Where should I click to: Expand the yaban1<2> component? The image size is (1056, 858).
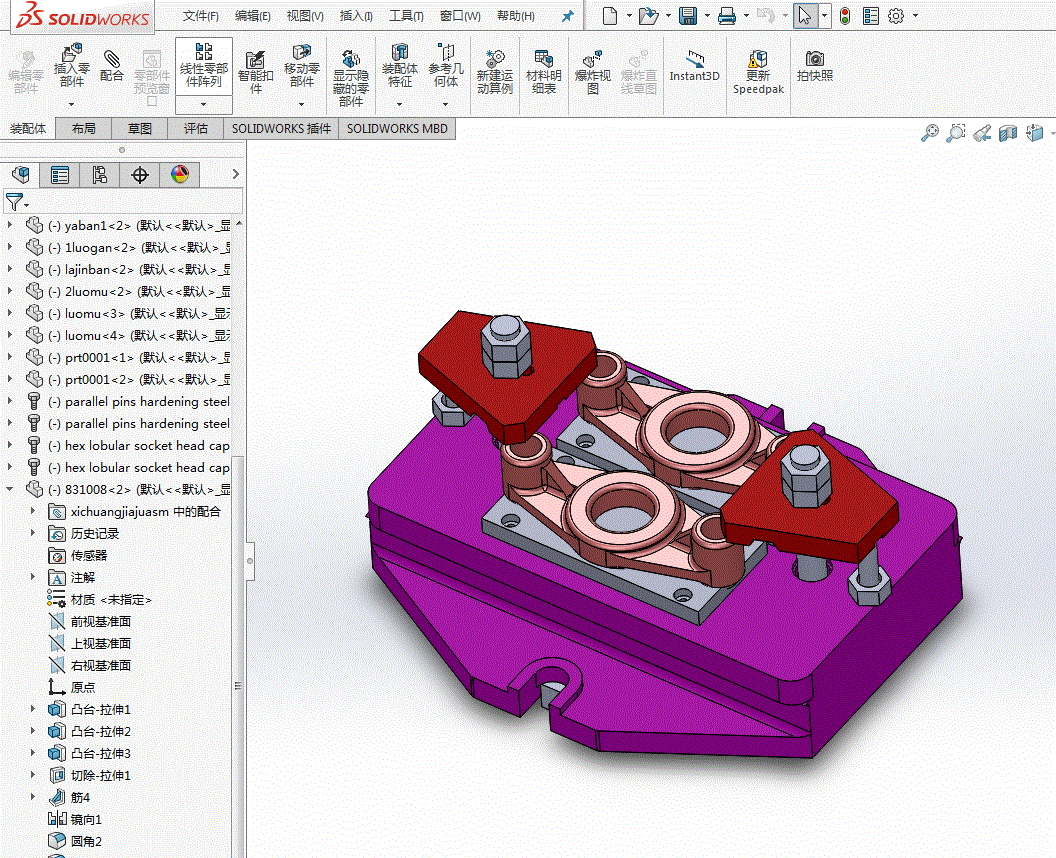(9, 225)
